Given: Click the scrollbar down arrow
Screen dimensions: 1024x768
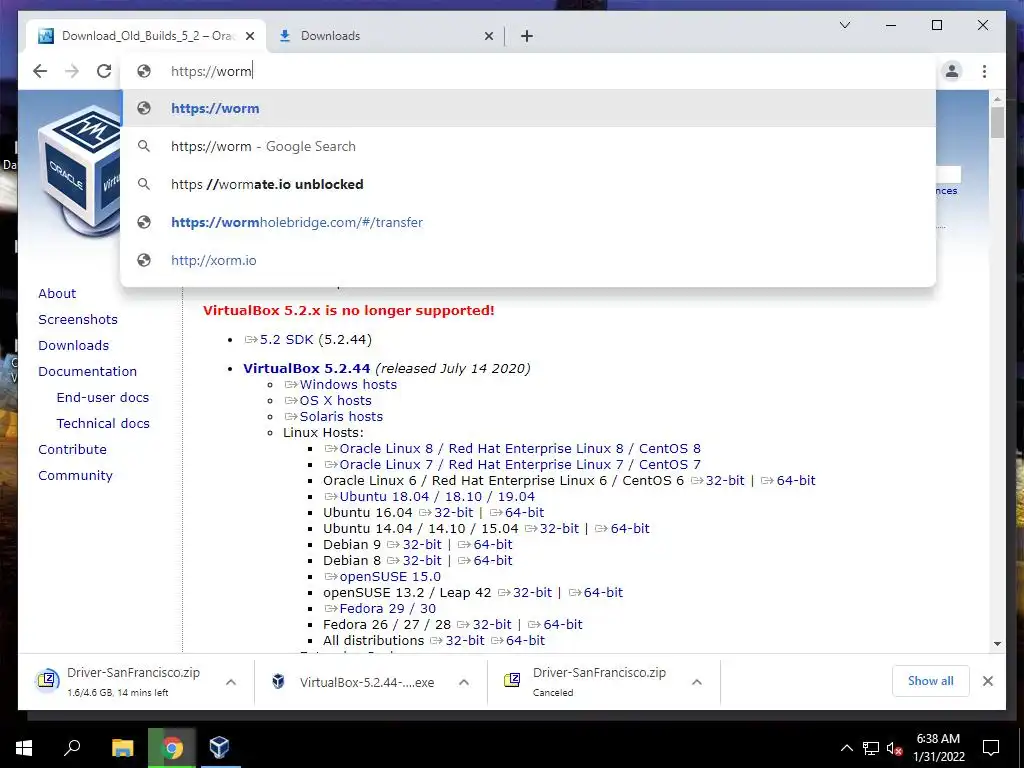Looking at the screenshot, I should click(997, 643).
